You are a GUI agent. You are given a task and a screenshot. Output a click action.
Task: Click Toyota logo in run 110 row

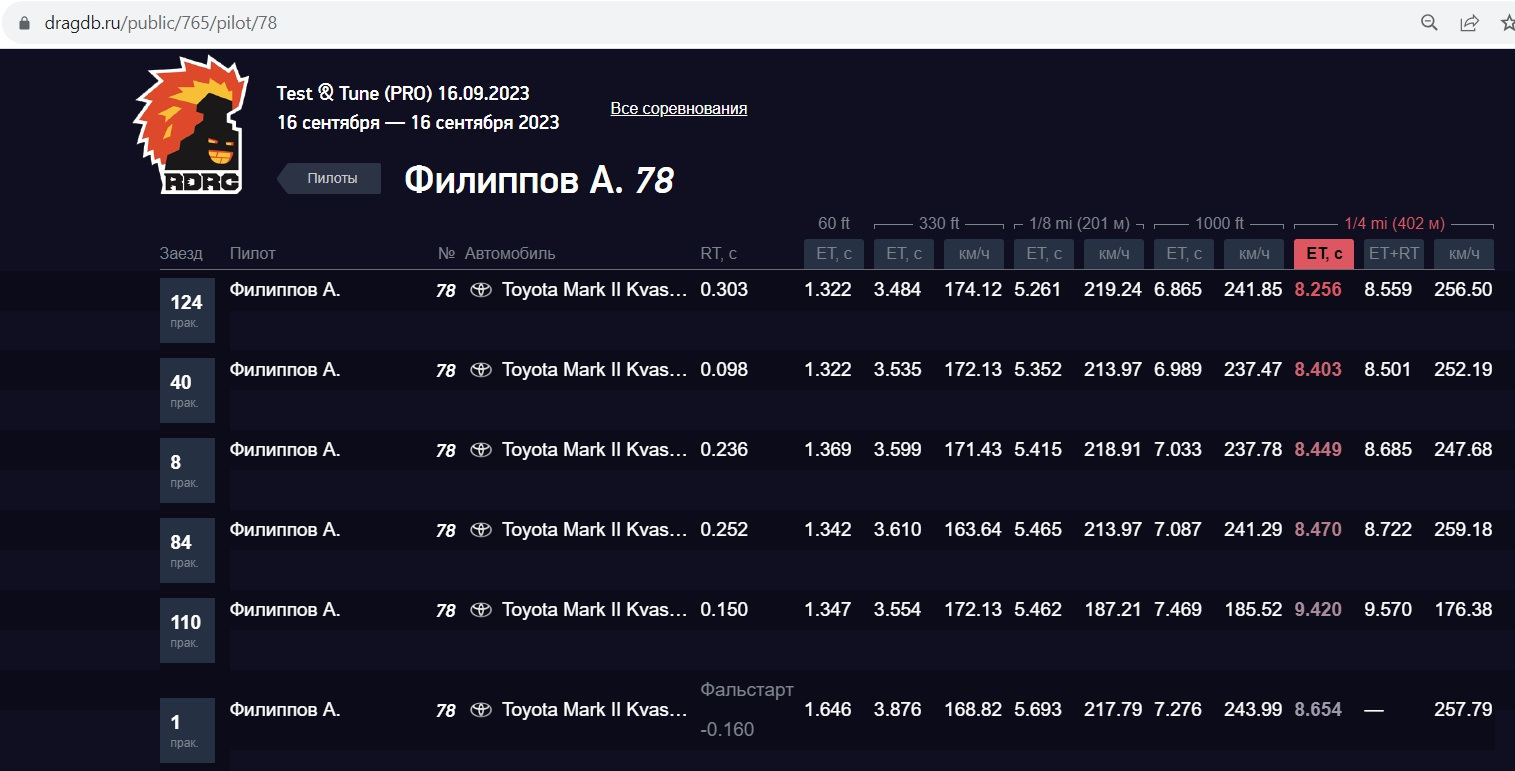coord(481,610)
